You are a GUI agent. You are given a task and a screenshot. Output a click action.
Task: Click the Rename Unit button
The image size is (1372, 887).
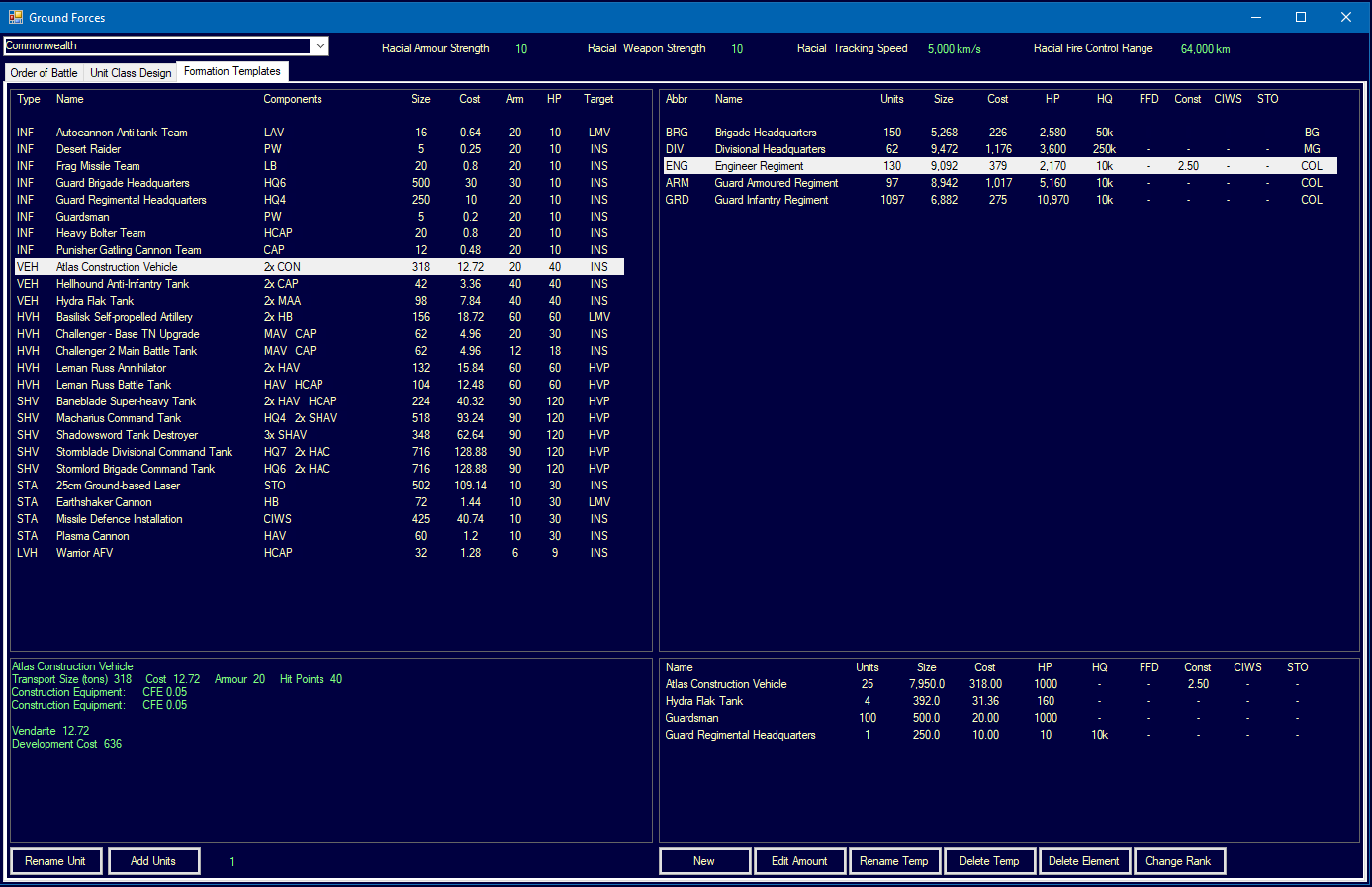[x=55, y=861]
